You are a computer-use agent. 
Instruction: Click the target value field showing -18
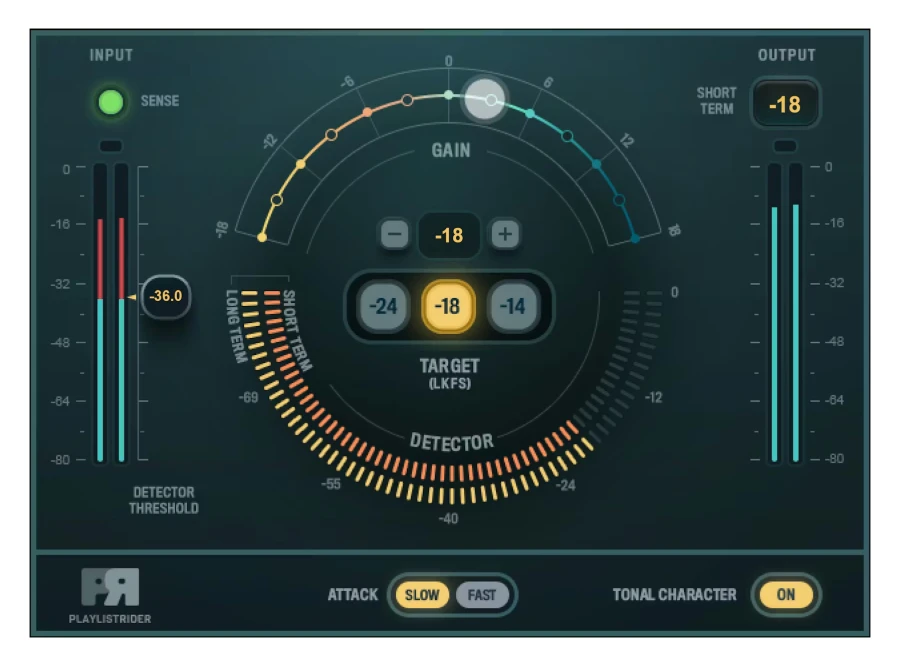point(449,235)
